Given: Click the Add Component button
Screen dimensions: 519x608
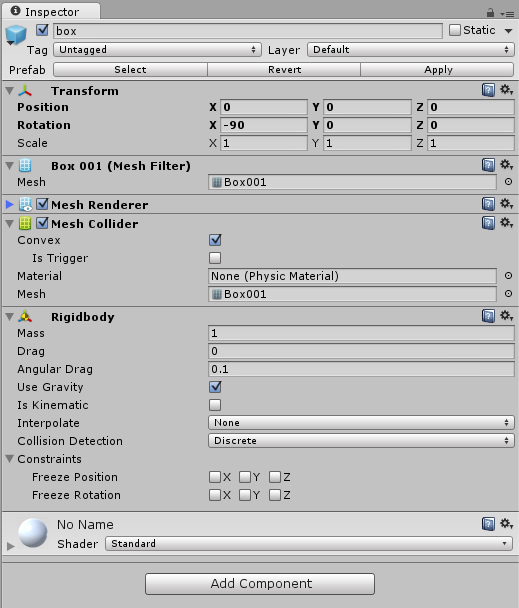Looking at the screenshot, I should click(260, 584).
